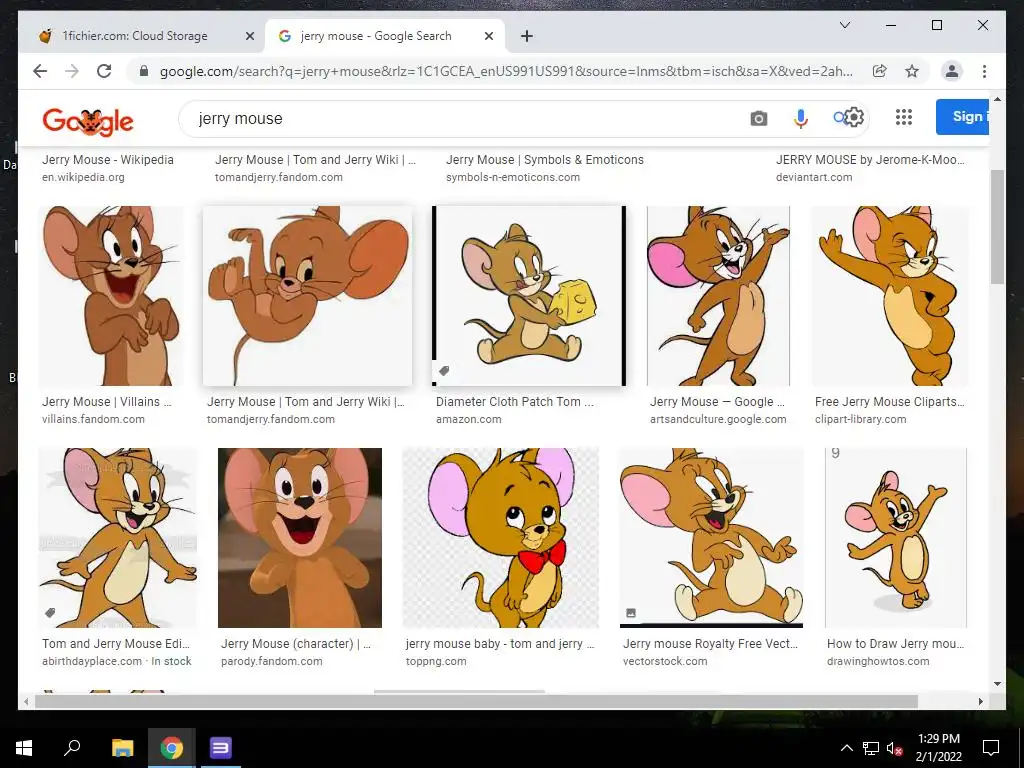Close the 1fichier.com tab
The image size is (1024, 768).
(249, 36)
